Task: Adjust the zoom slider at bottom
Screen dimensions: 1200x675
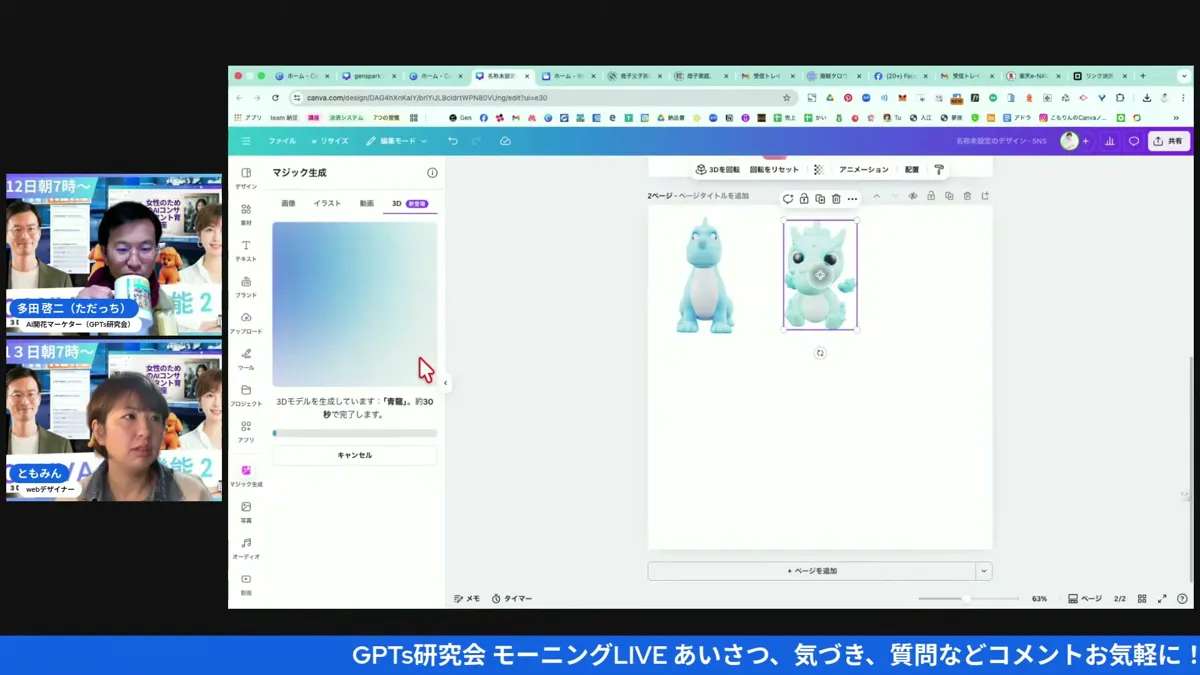Action: tap(968, 599)
